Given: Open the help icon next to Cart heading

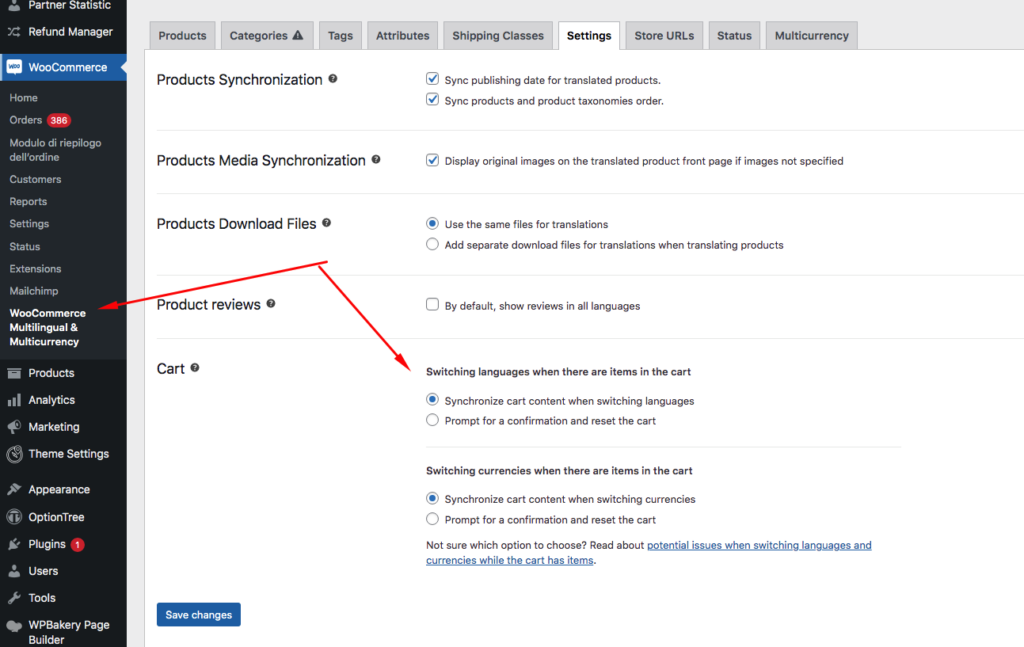Looking at the screenshot, I should tap(193, 368).
